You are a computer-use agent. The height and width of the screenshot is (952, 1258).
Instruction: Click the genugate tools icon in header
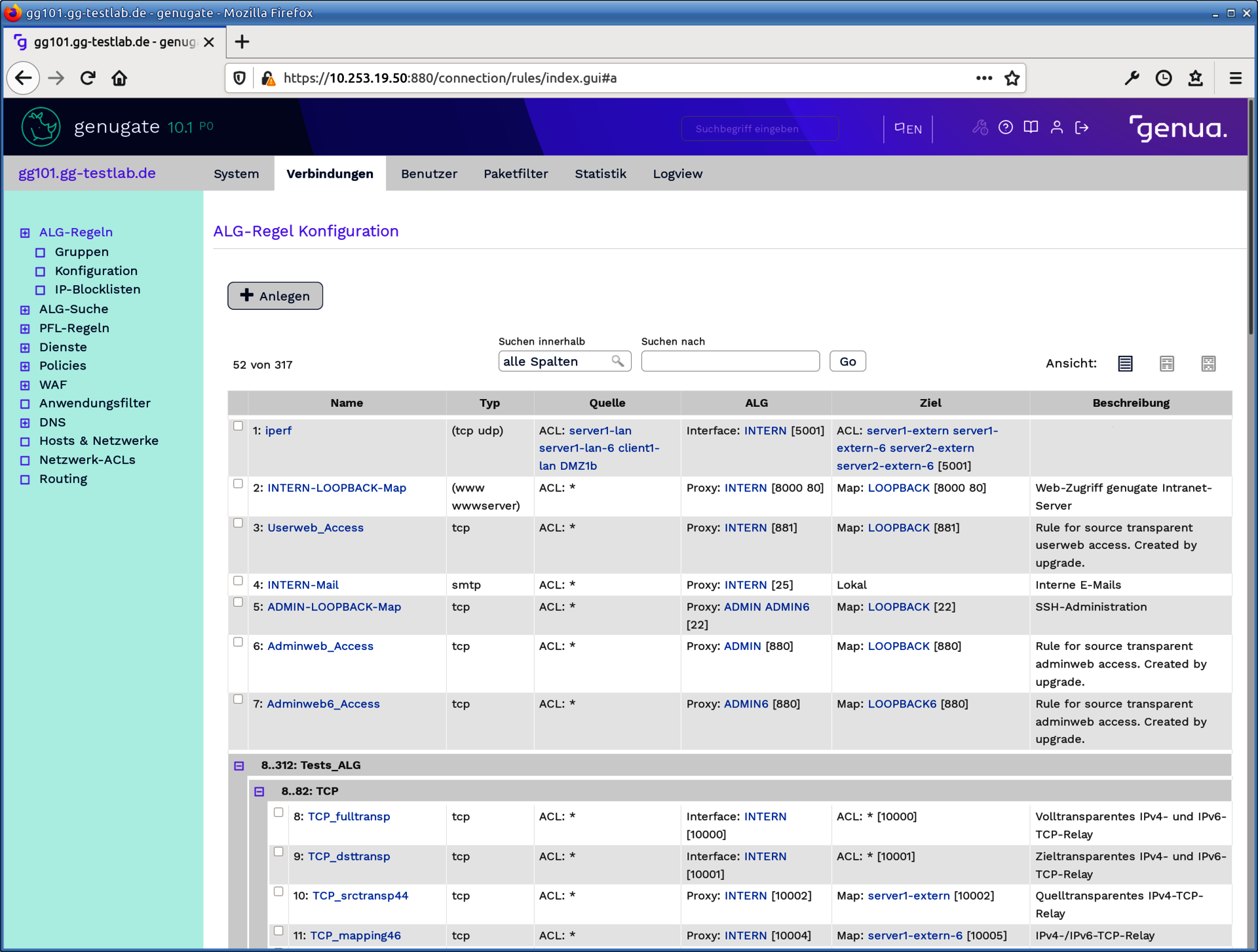tap(980, 127)
